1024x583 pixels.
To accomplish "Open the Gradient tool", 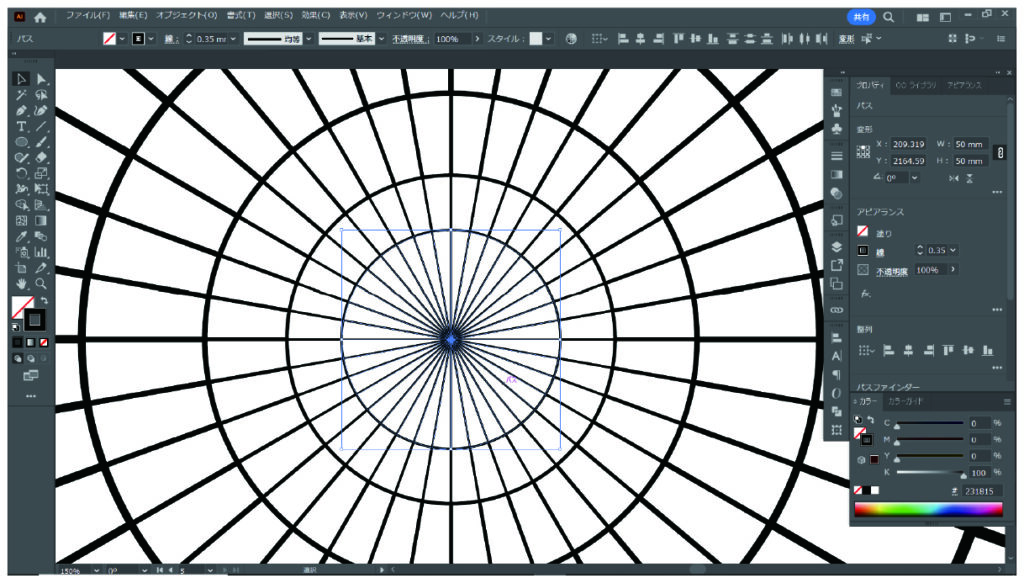I will (x=41, y=221).
